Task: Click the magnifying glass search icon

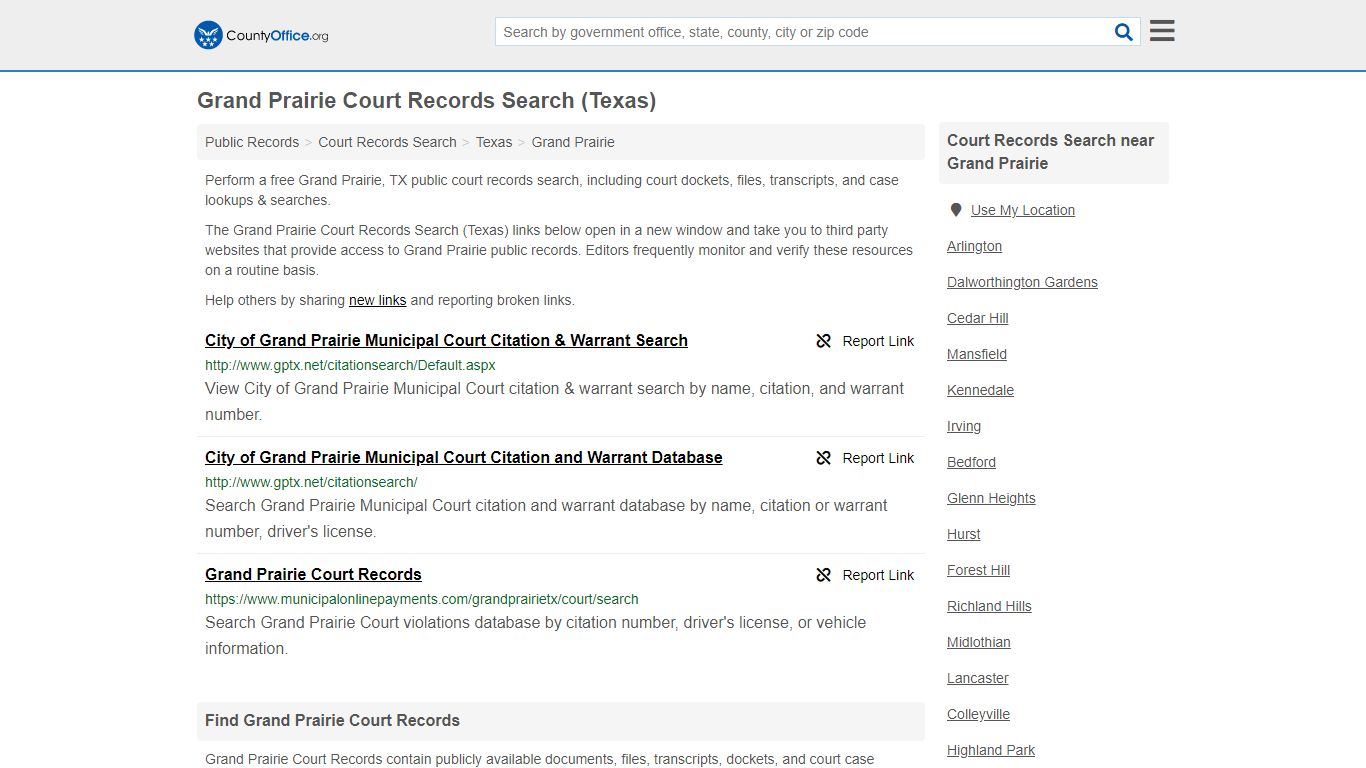Action: point(1124,32)
